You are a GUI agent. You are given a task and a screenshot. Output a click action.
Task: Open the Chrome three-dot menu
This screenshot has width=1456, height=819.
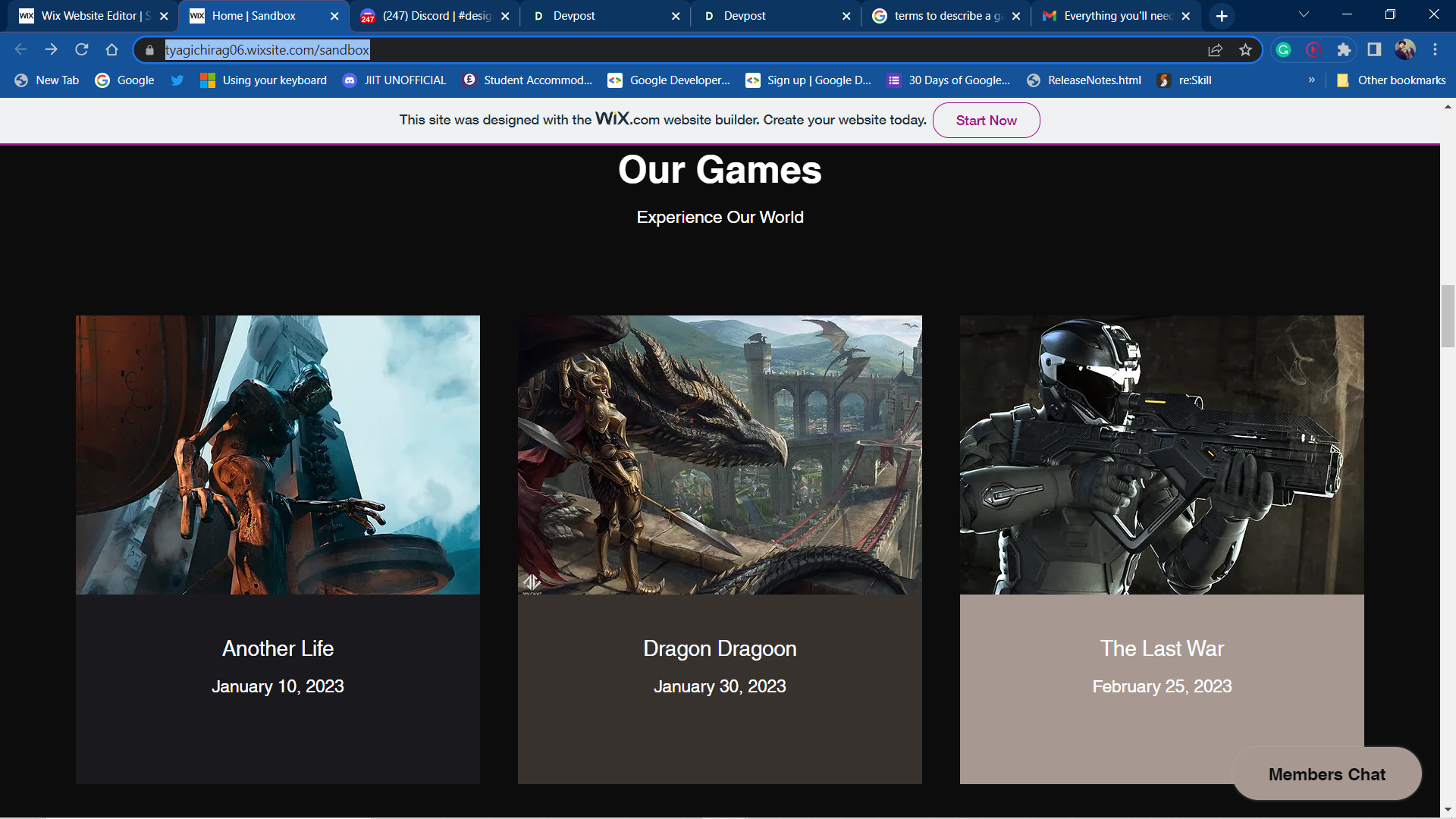1435,50
